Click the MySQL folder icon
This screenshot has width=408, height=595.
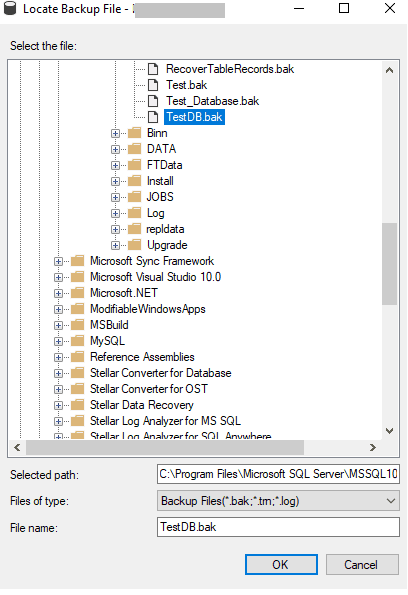[x=77, y=341]
